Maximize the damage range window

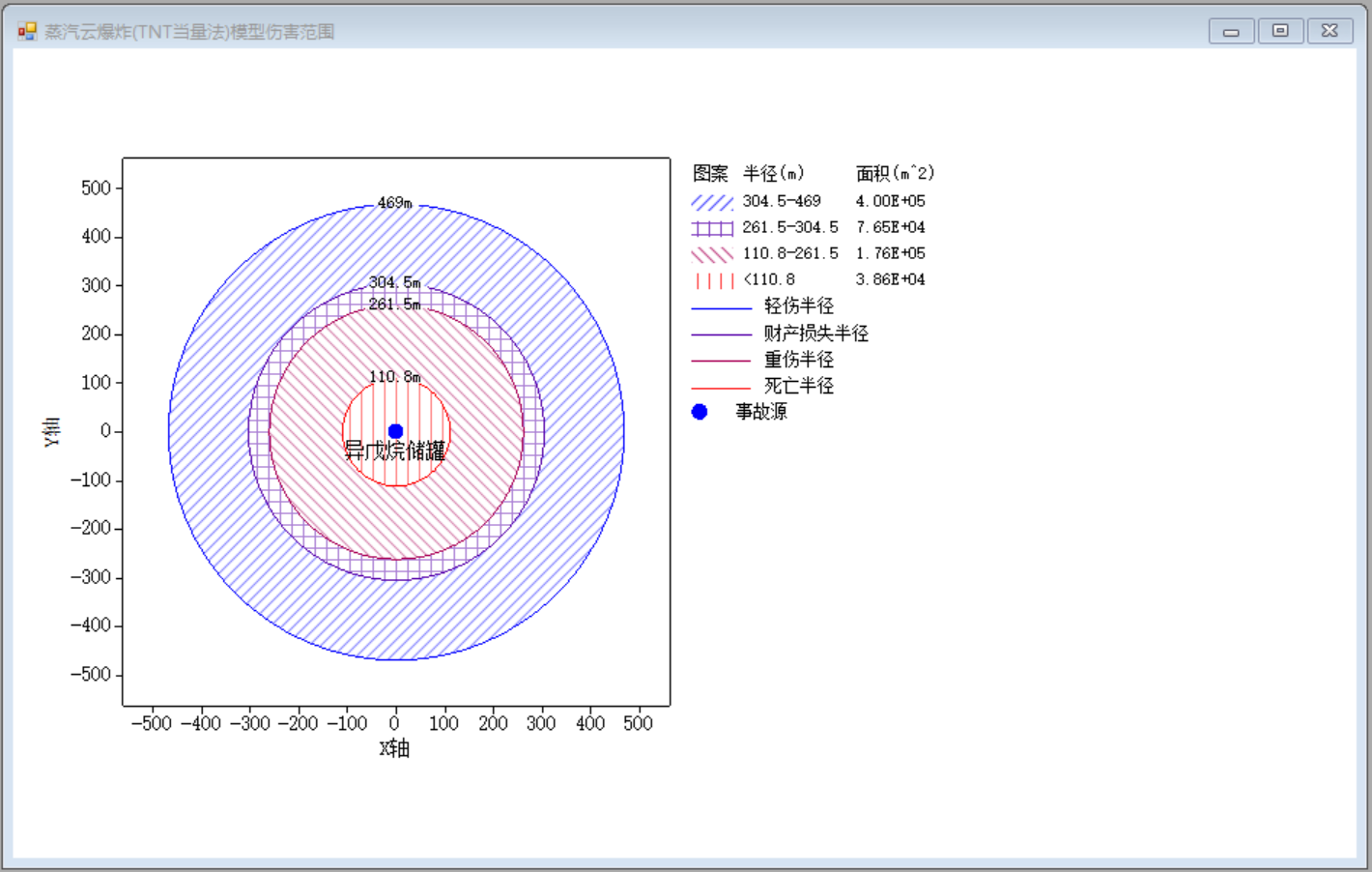coord(1280,31)
